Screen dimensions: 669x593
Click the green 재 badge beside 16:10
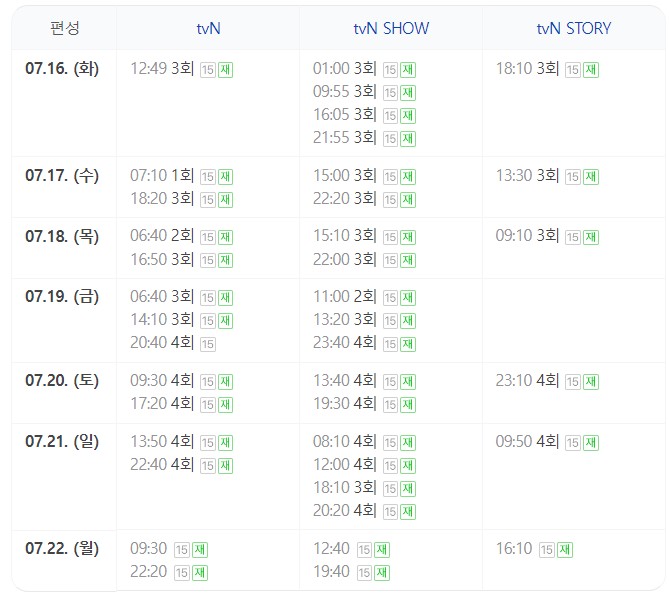coord(565,550)
